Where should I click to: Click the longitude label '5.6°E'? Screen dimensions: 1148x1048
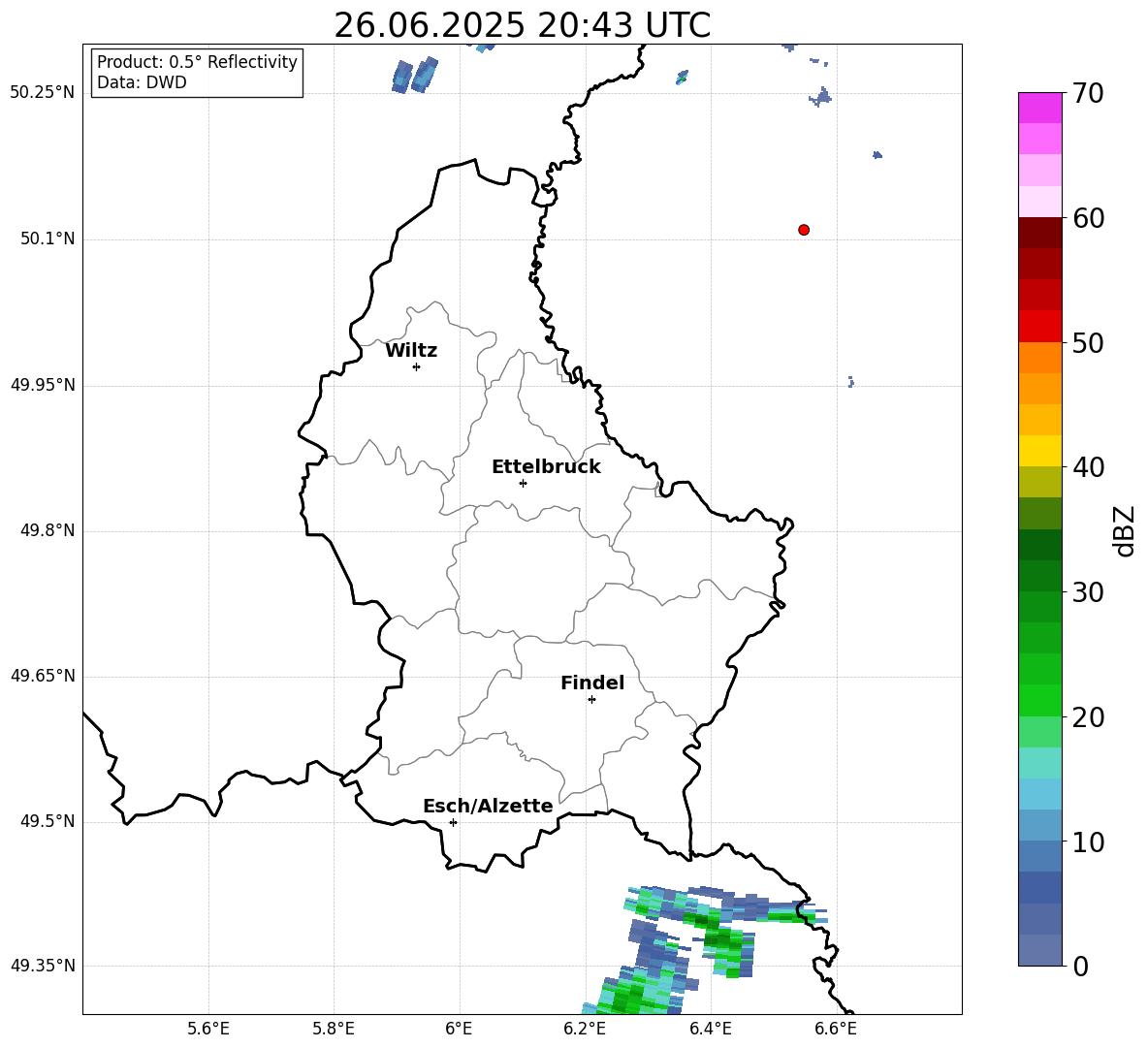pyautogui.click(x=208, y=1029)
